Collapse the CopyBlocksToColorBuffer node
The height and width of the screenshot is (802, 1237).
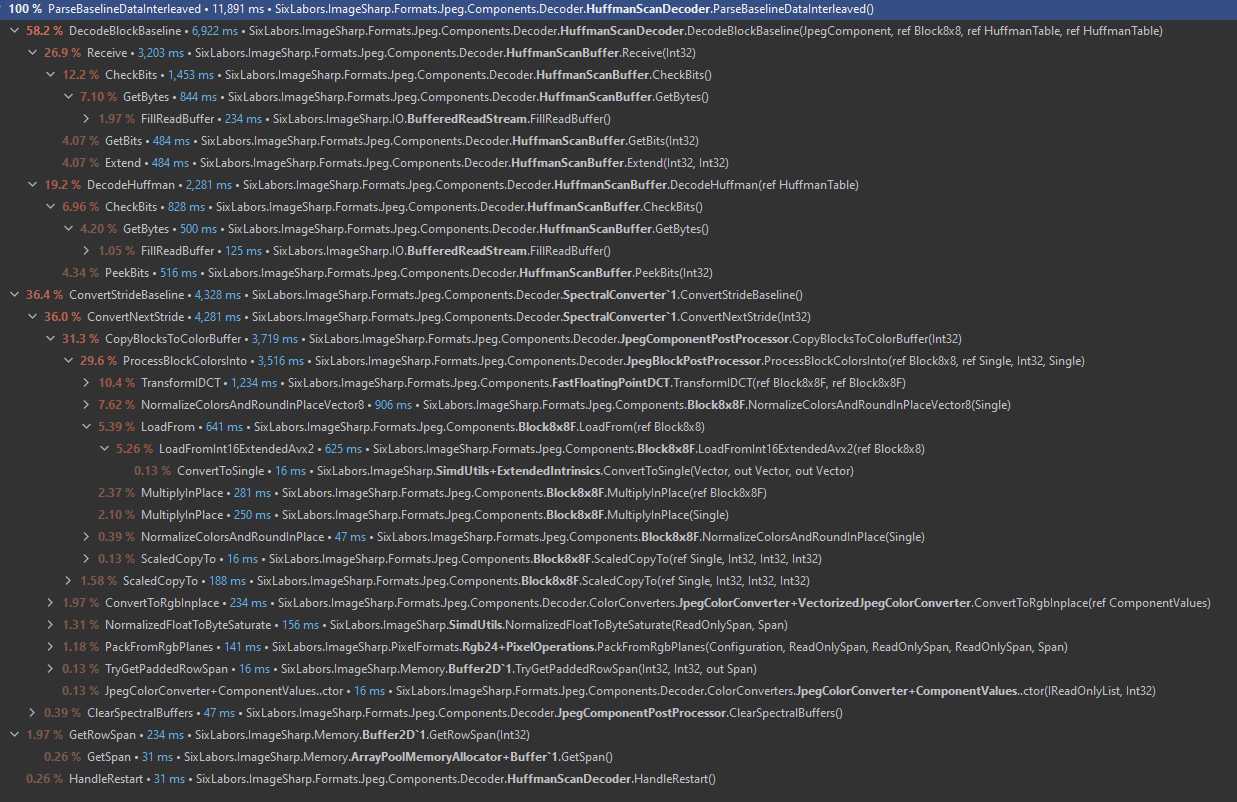50,339
